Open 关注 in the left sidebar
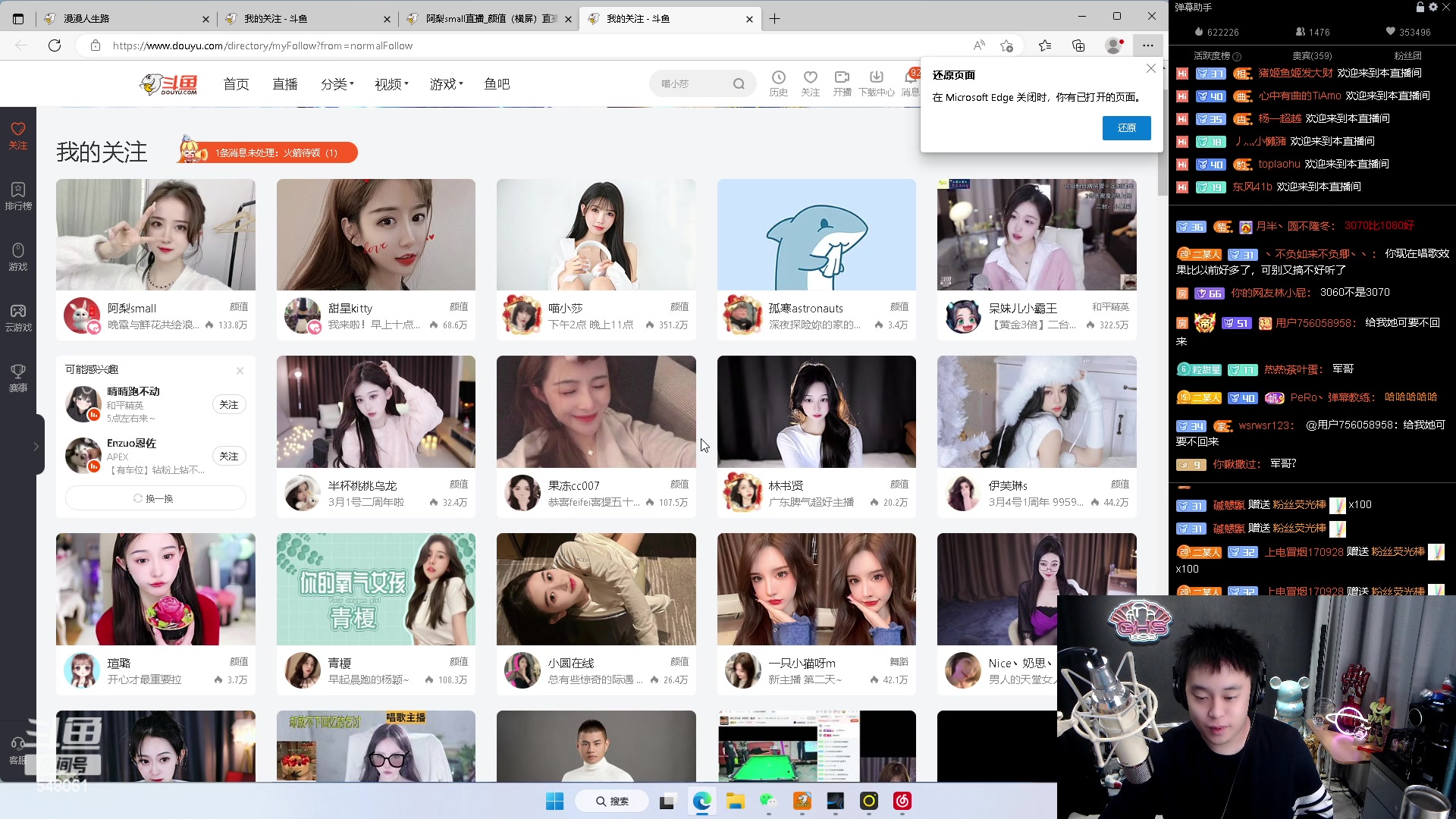The width and height of the screenshot is (1456, 819). pyautogui.click(x=18, y=136)
